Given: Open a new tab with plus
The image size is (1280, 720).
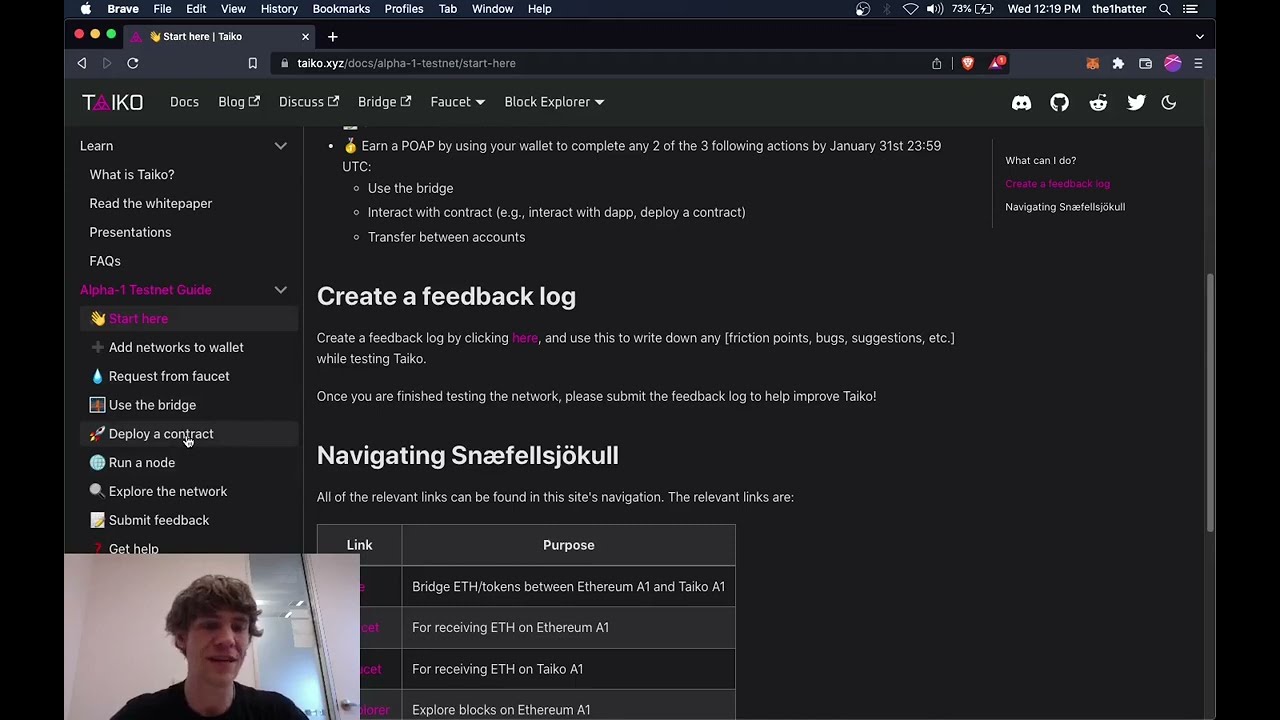Looking at the screenshot, I should pyautogui.click(x=332, y=36).
